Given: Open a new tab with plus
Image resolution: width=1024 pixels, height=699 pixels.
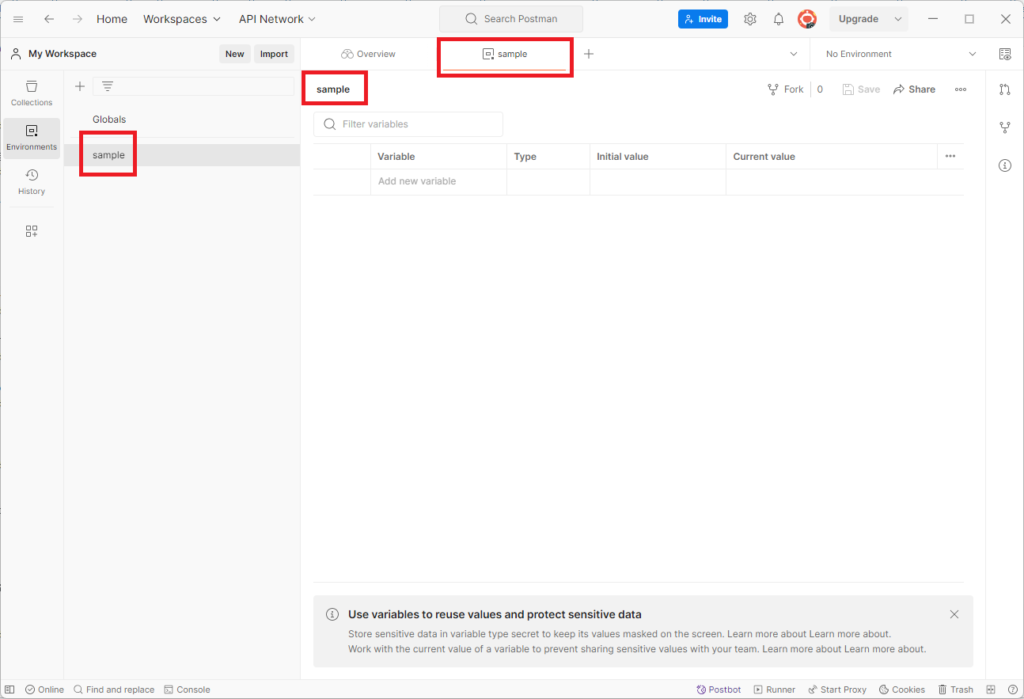Looking at the screenshot, I should point(588,54).
